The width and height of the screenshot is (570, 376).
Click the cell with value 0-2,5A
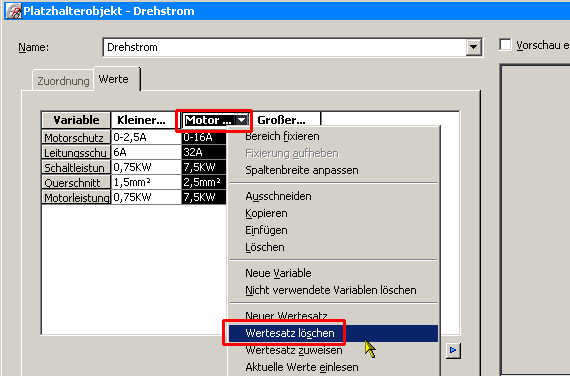point(146,137)
